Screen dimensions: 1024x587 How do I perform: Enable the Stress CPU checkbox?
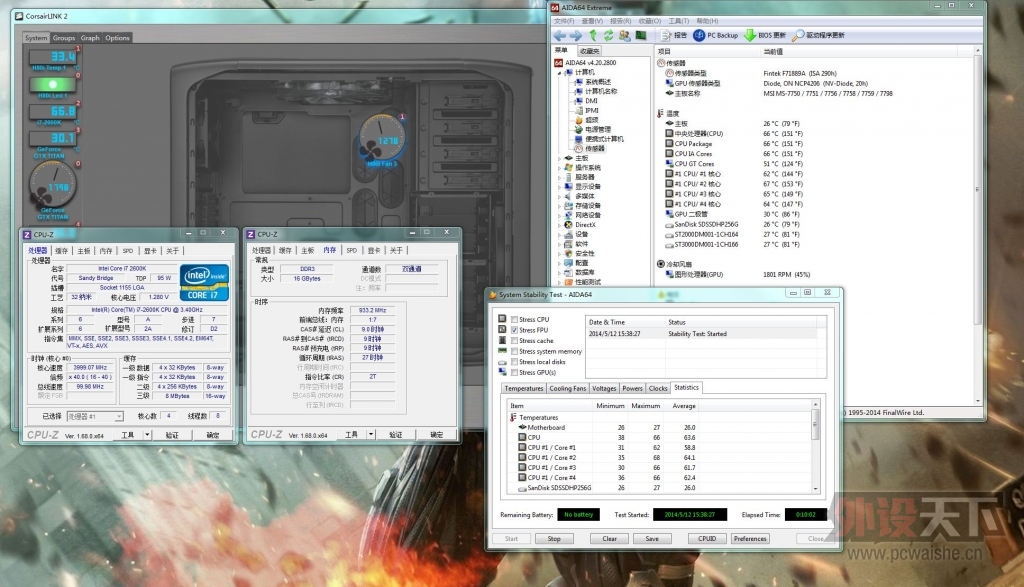[515, 320]
